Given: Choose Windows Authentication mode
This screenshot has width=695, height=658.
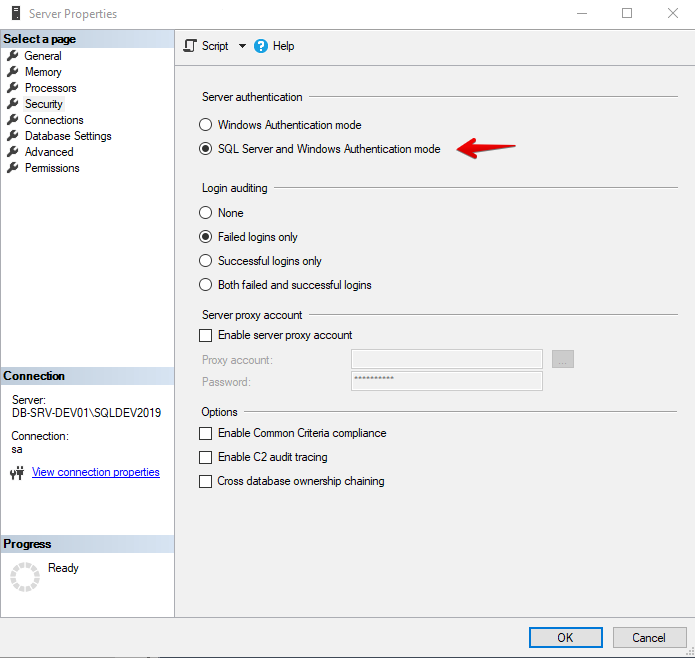Looking at the screenshot, I should click(206, 125).
